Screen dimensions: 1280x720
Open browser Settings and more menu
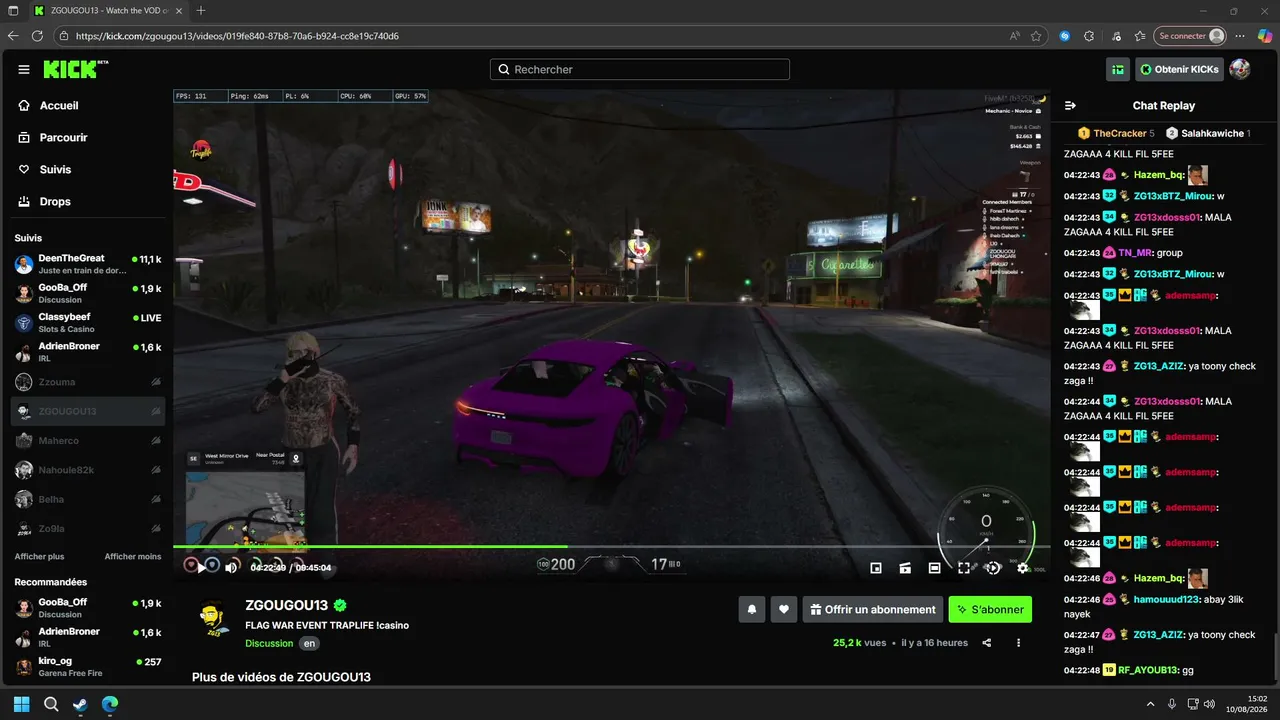pyautogui.click(x=1240, y=36)
